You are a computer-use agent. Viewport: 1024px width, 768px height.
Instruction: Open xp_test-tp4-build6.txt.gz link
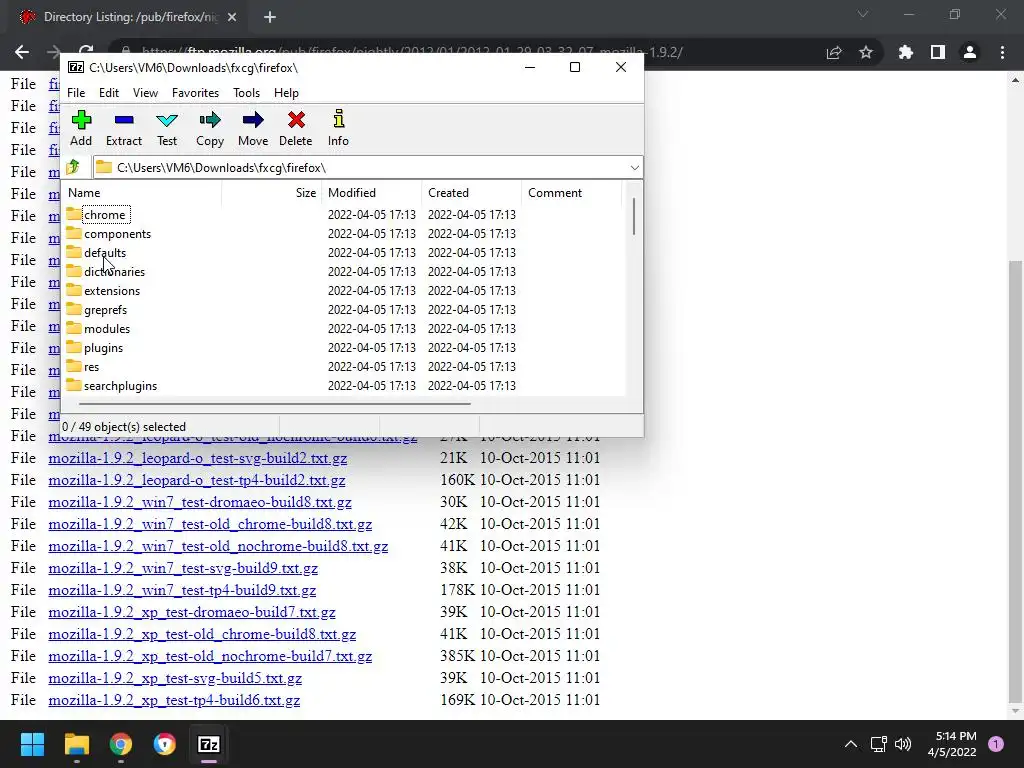click(174, 700)
